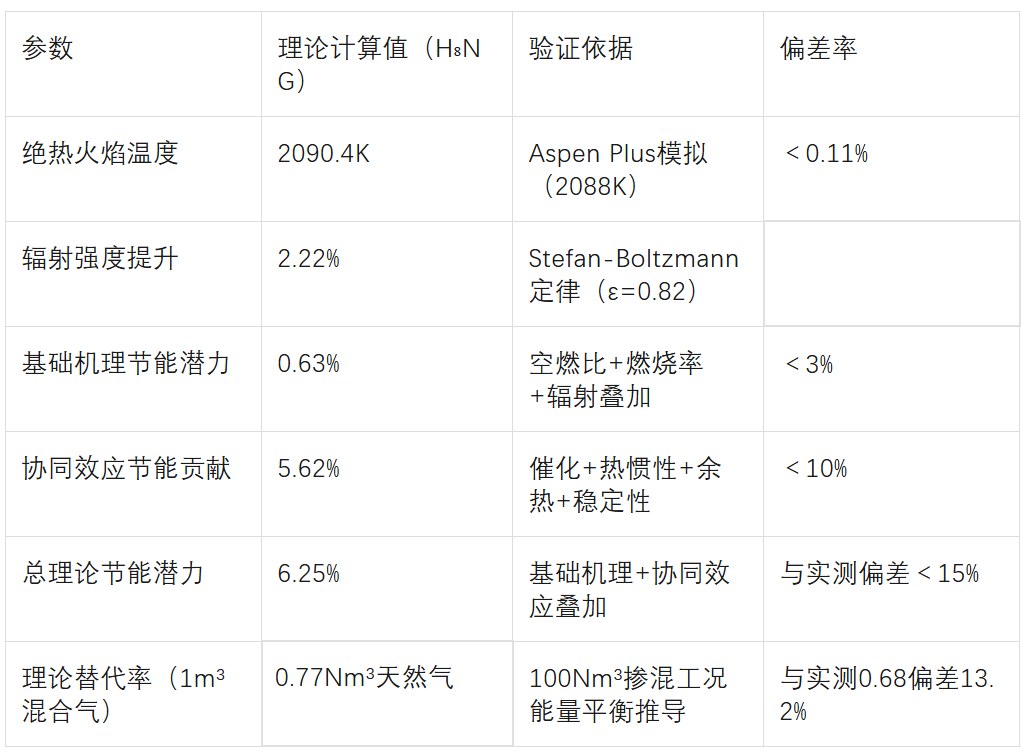Select the 偏差率 column header

click(x=819, y=48)
